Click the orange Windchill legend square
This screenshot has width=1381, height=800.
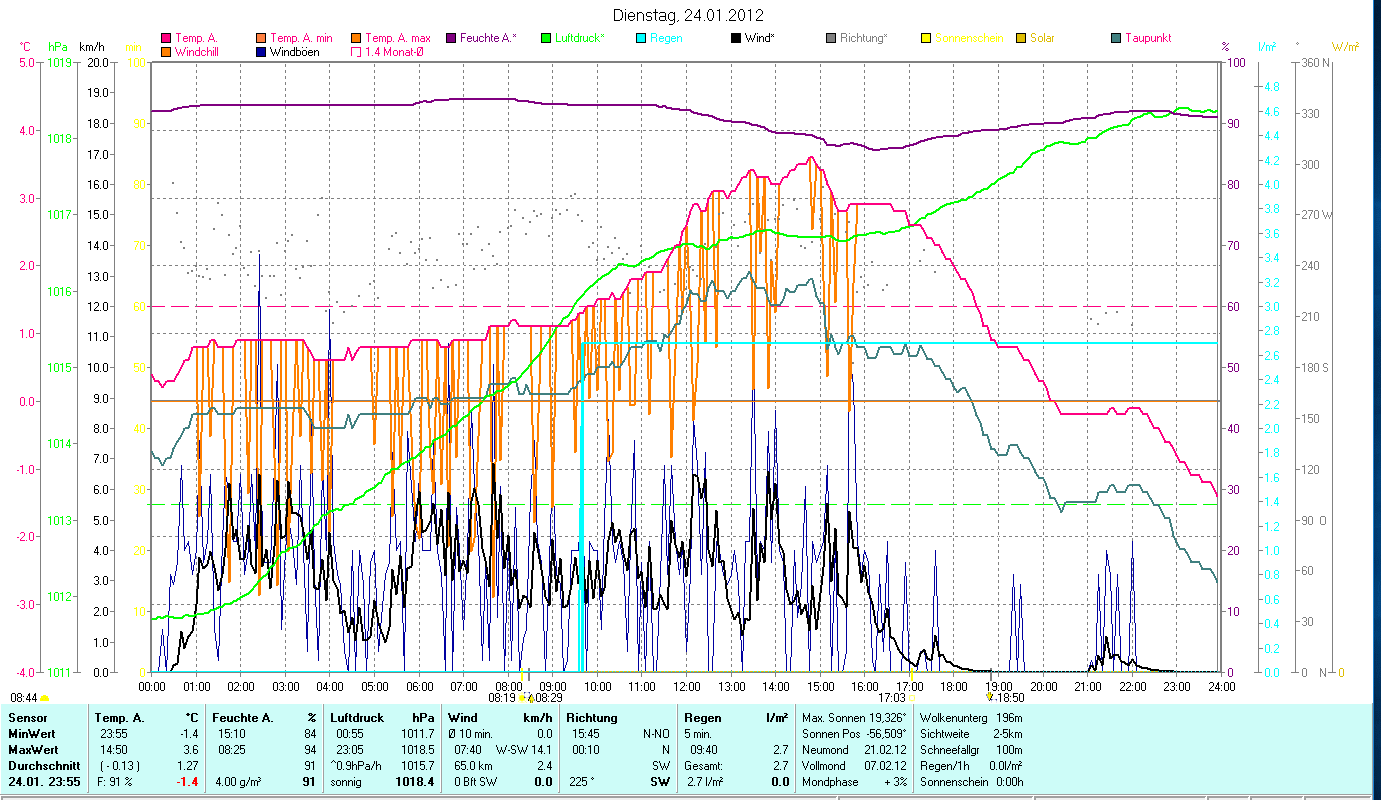(x=166, y=51)
